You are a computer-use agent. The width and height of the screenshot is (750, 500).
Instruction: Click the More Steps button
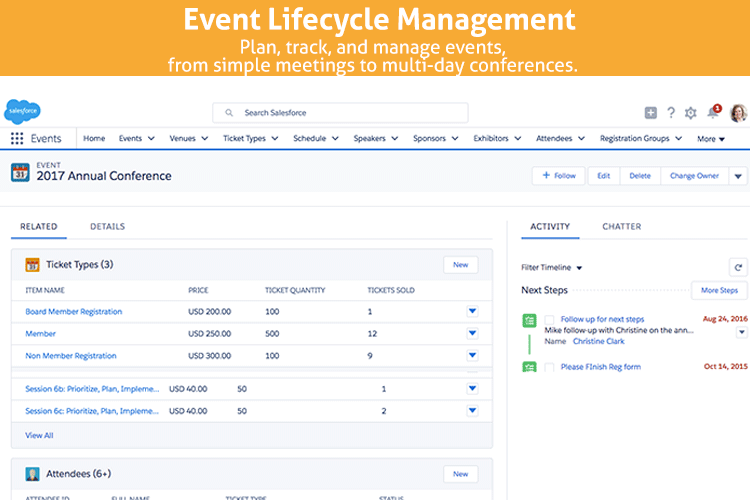click(x=719, y=290)
